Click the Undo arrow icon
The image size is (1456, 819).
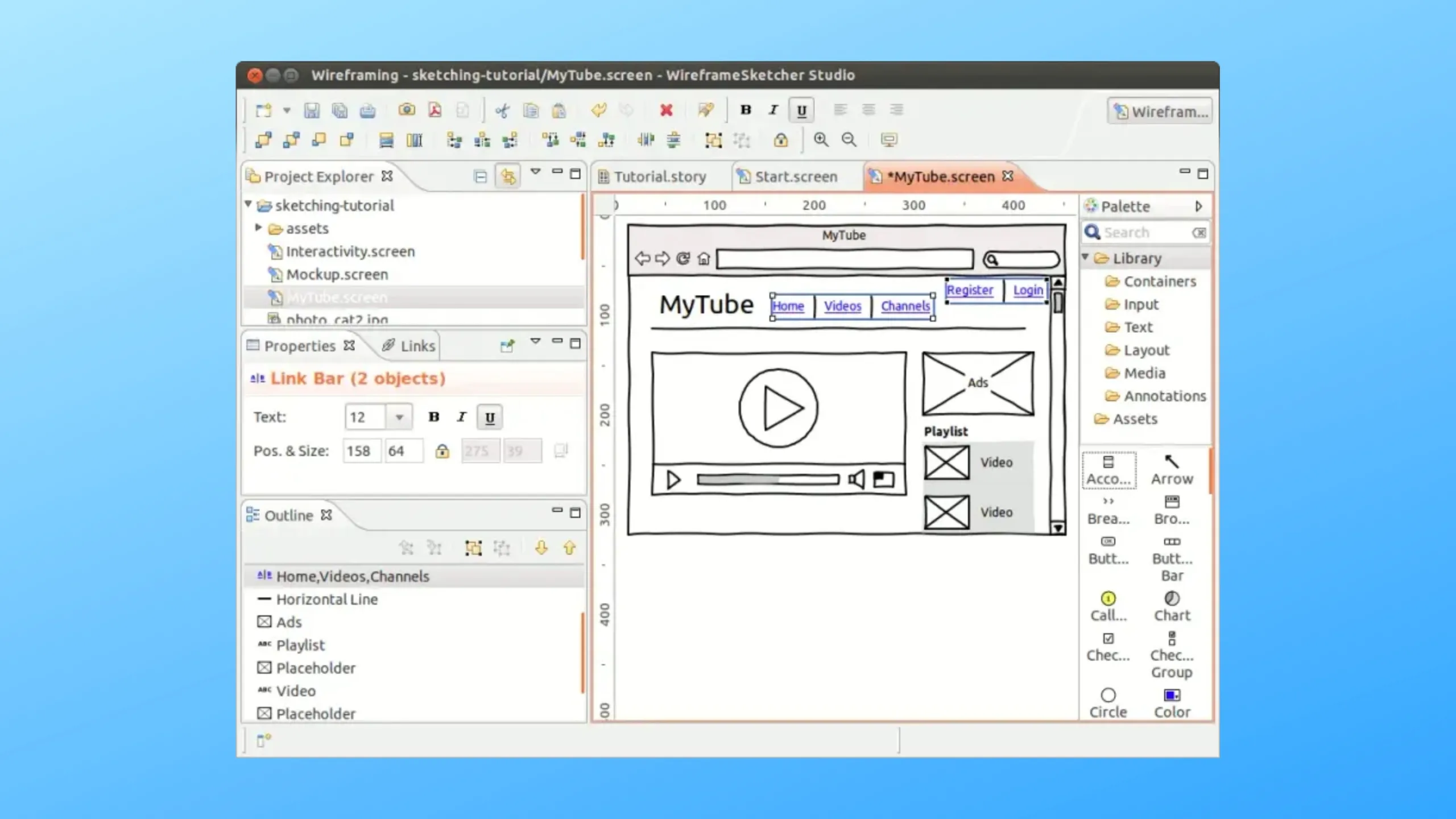click(598, 110)
